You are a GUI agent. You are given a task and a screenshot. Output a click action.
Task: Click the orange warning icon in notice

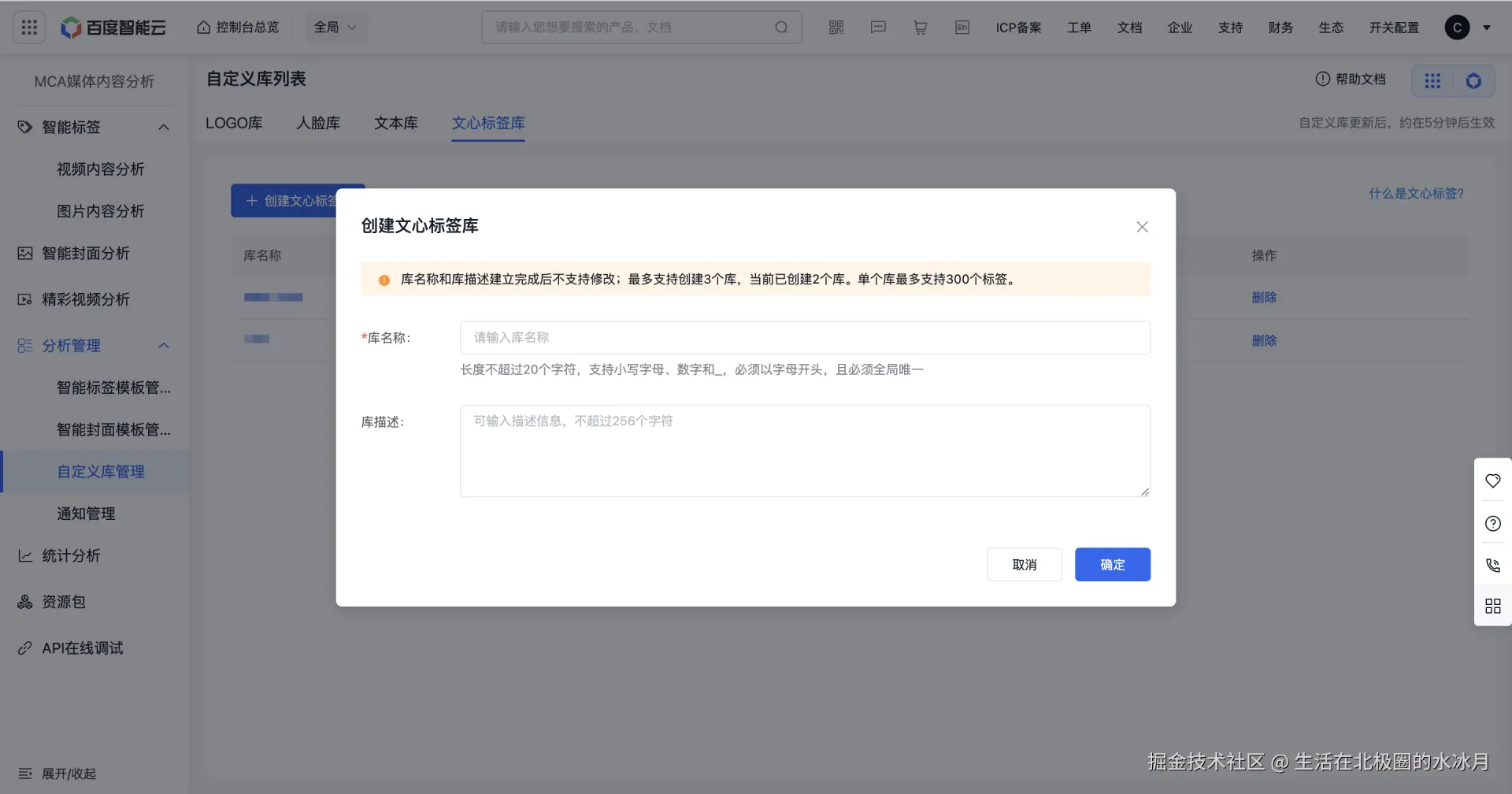[x=384, y=280]
